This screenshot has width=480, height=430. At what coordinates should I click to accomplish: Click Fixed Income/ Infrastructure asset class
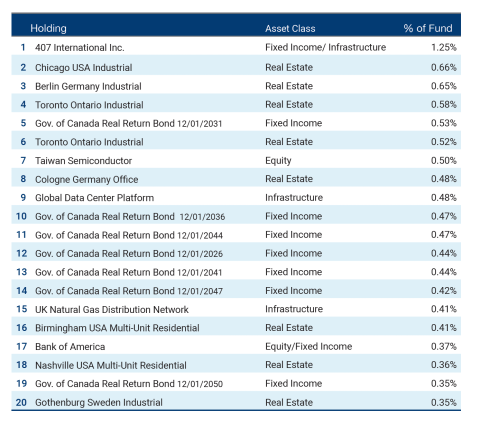click(325, 47)
